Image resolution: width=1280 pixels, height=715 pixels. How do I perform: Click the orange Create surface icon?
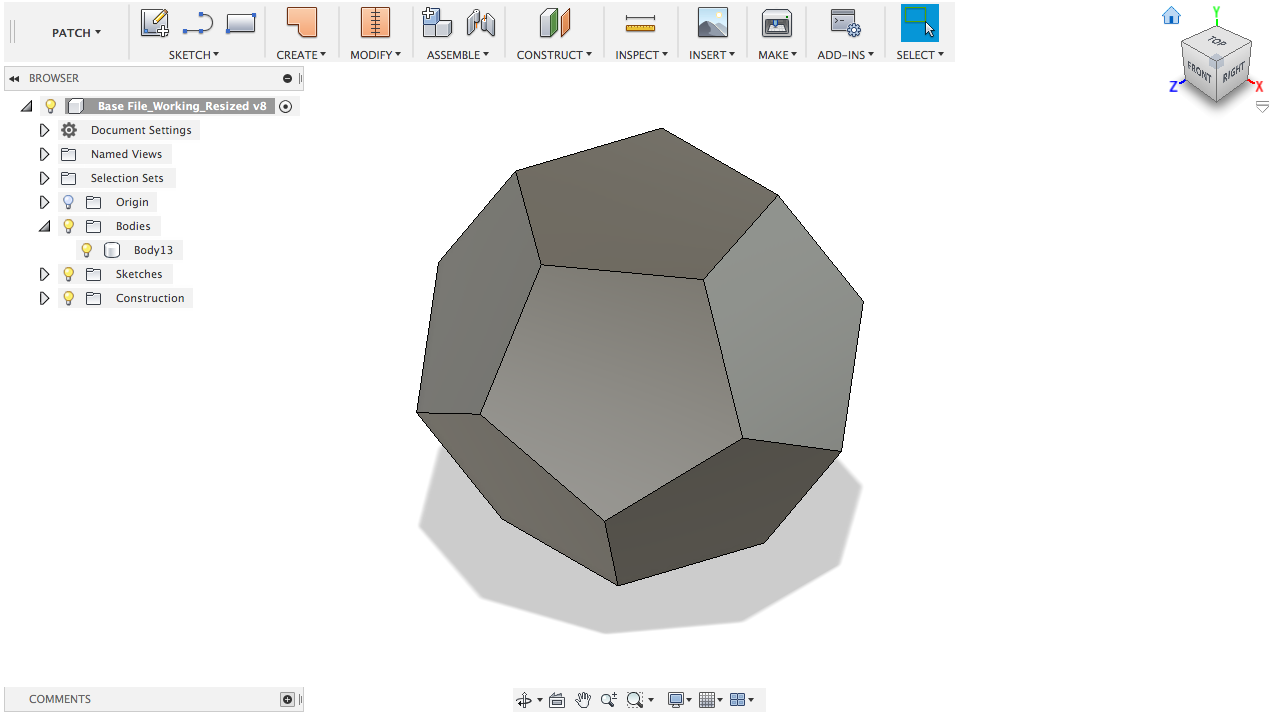tap(301, 23)
